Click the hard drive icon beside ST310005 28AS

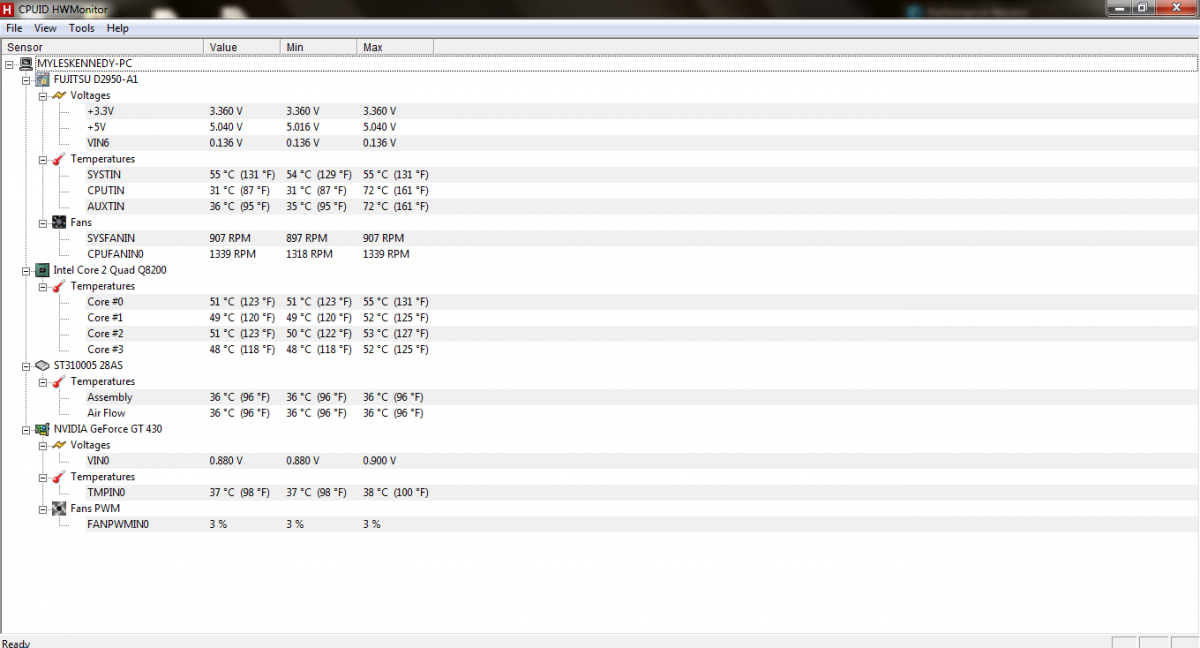pos(42,365)
